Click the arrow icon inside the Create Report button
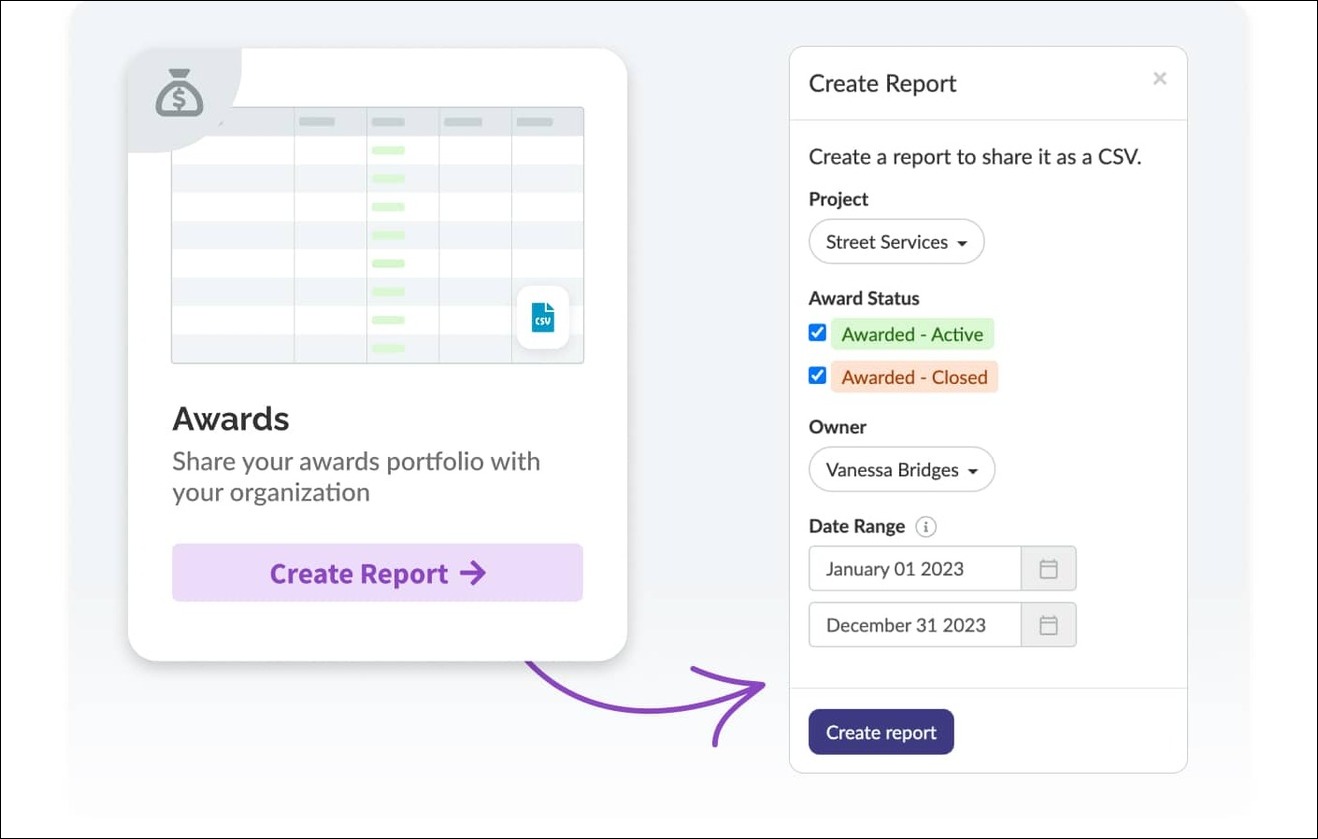 click(471, 572)
